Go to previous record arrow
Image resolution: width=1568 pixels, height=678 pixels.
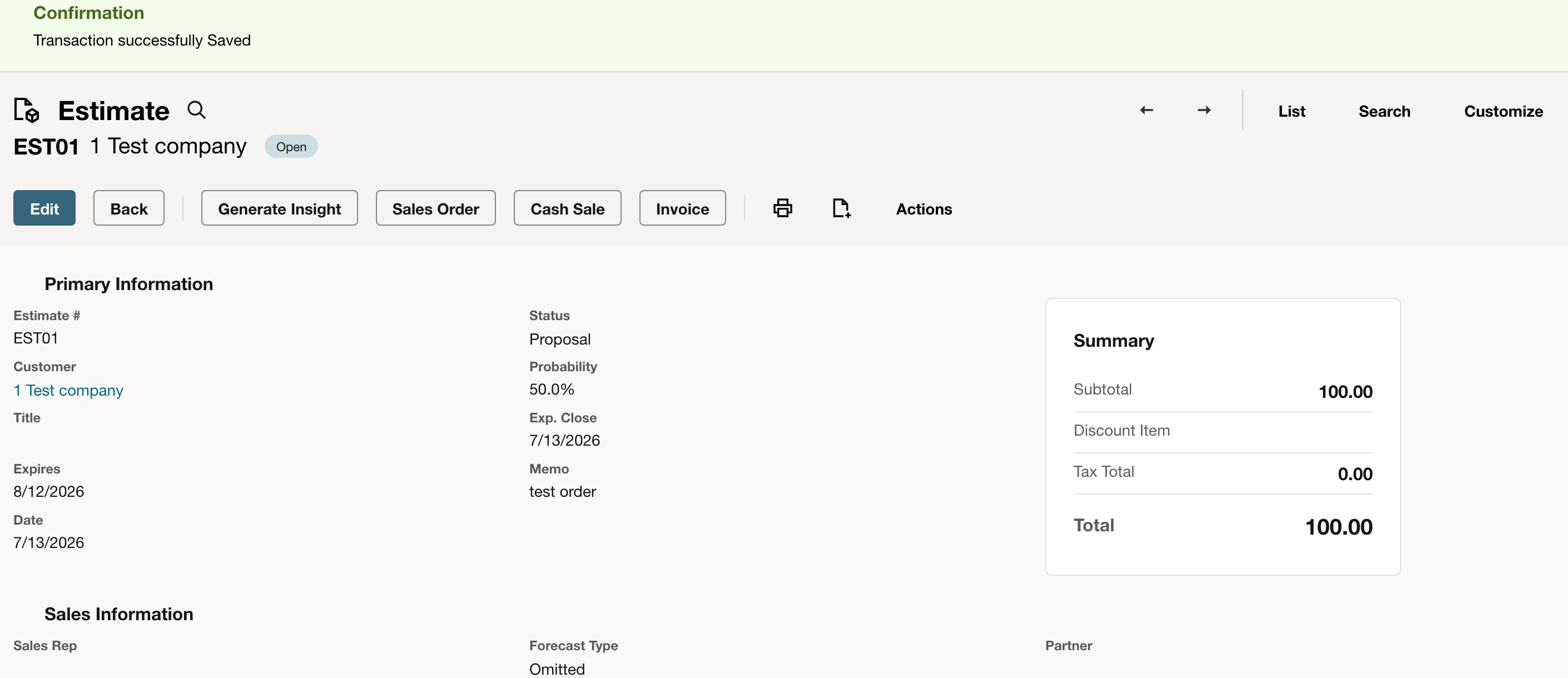(x=1146, y=110)
